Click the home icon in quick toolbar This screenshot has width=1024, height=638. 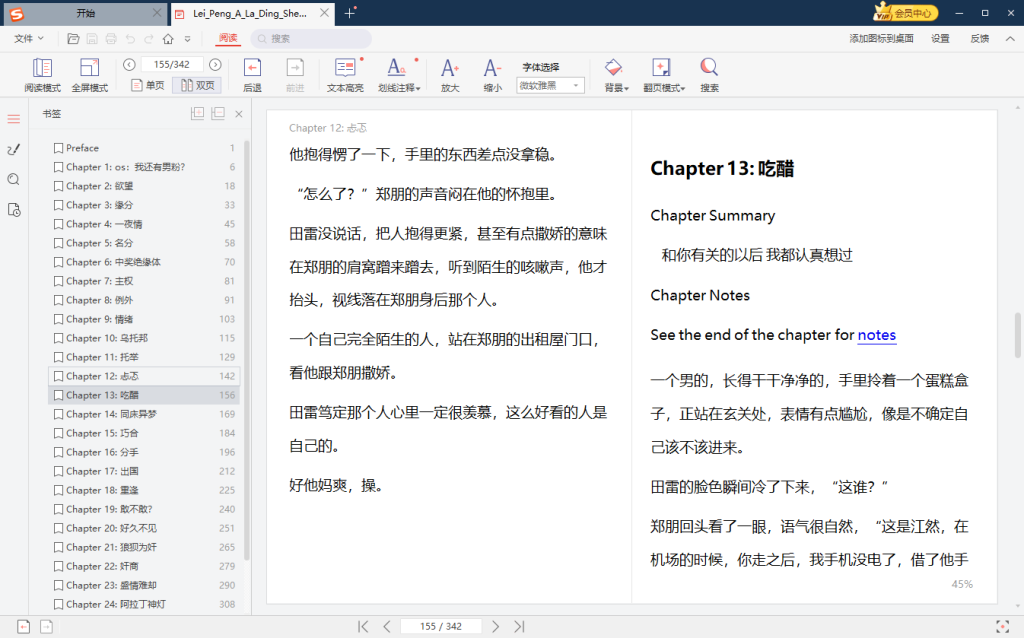click(x=168, y=39)
